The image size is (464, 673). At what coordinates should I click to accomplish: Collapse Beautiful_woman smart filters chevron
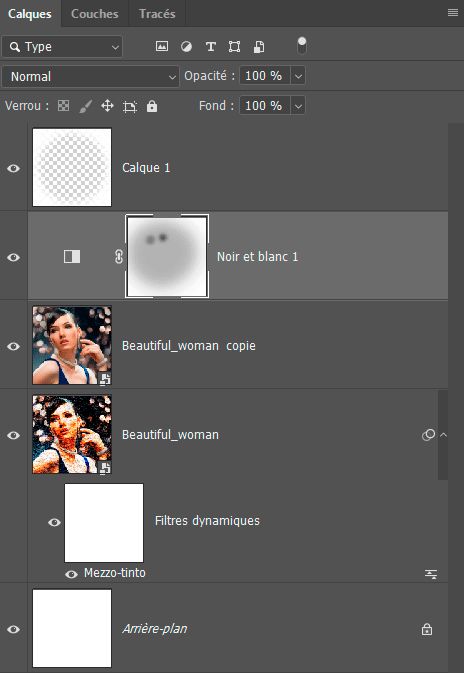click(x=443, y=435)
